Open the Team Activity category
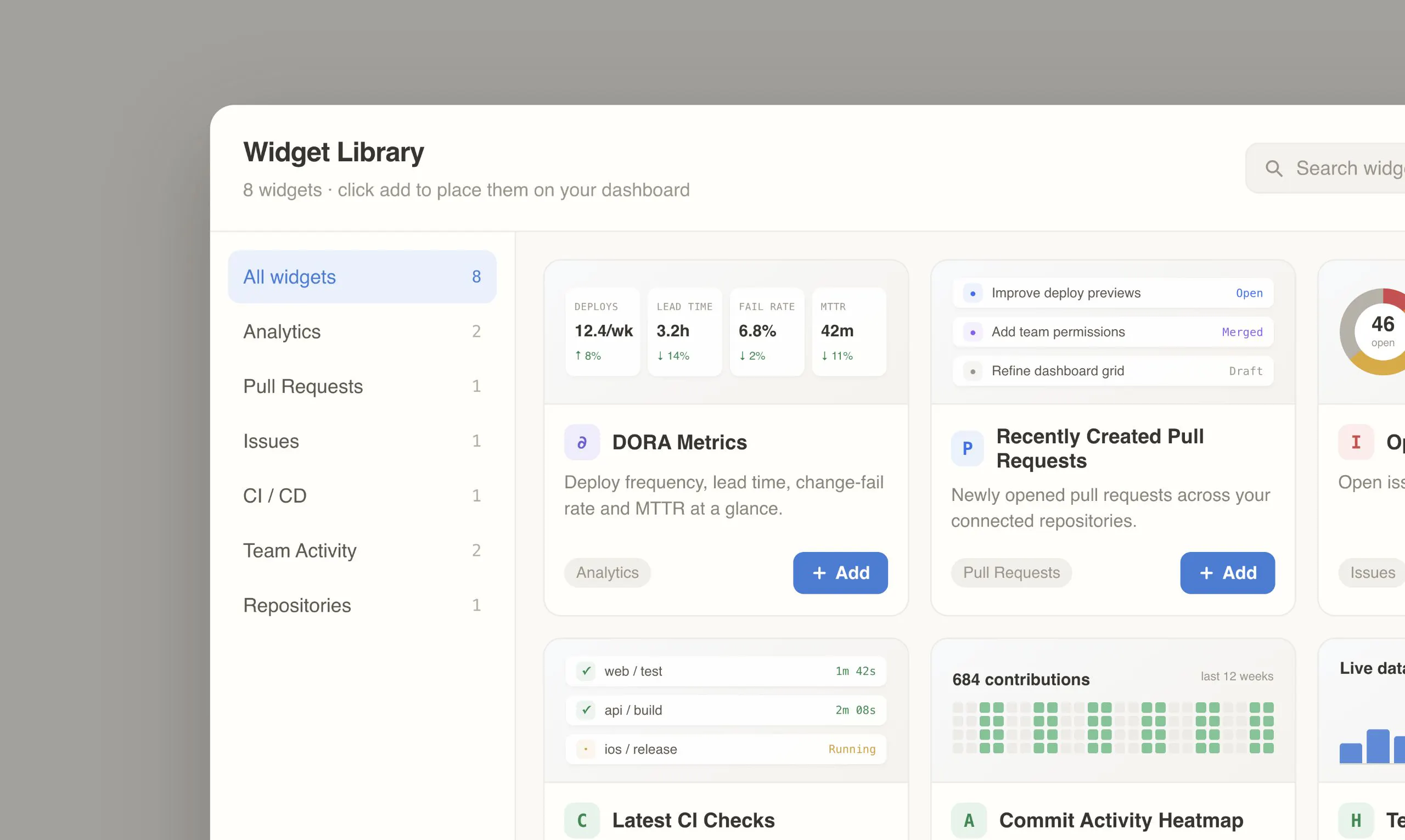 point(362,551)
